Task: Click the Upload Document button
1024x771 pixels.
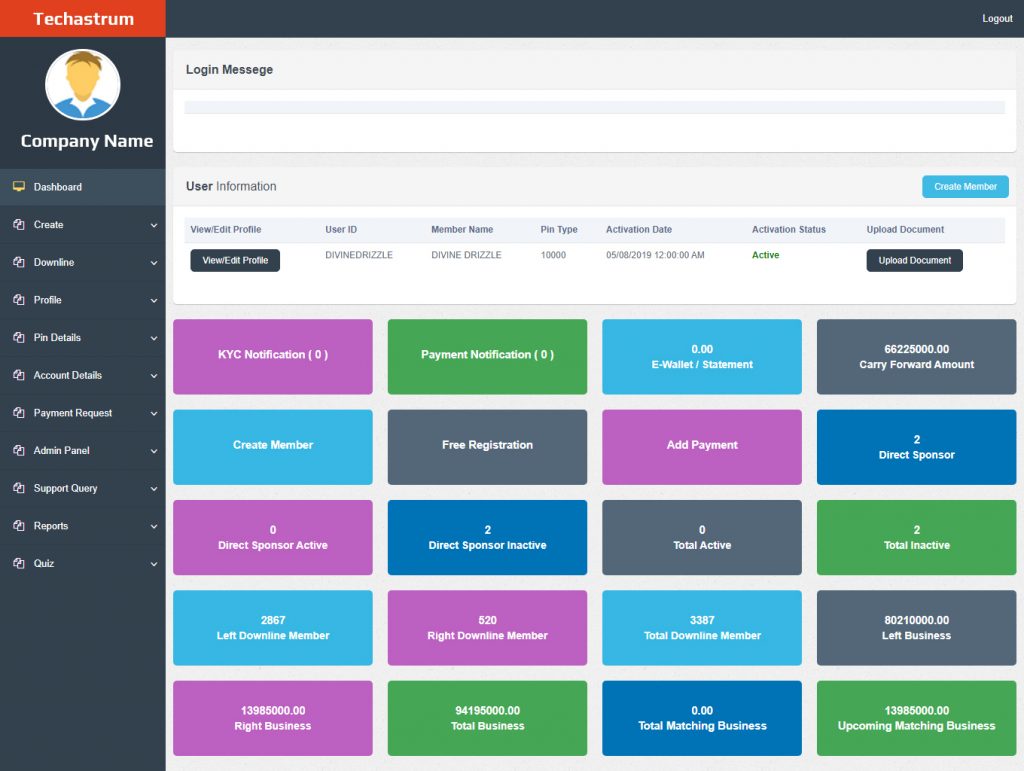Action: coord(914,261)
